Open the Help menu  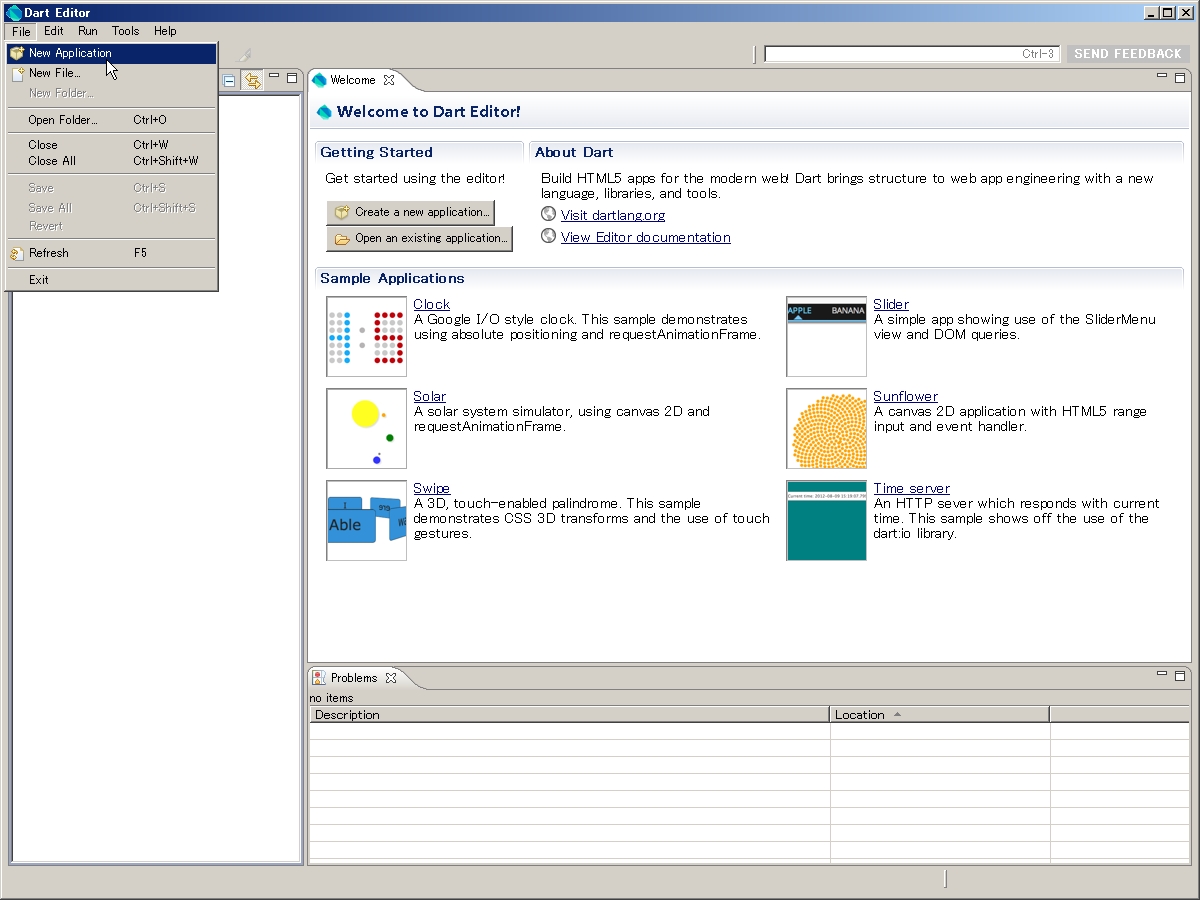[x=165, y=31]
